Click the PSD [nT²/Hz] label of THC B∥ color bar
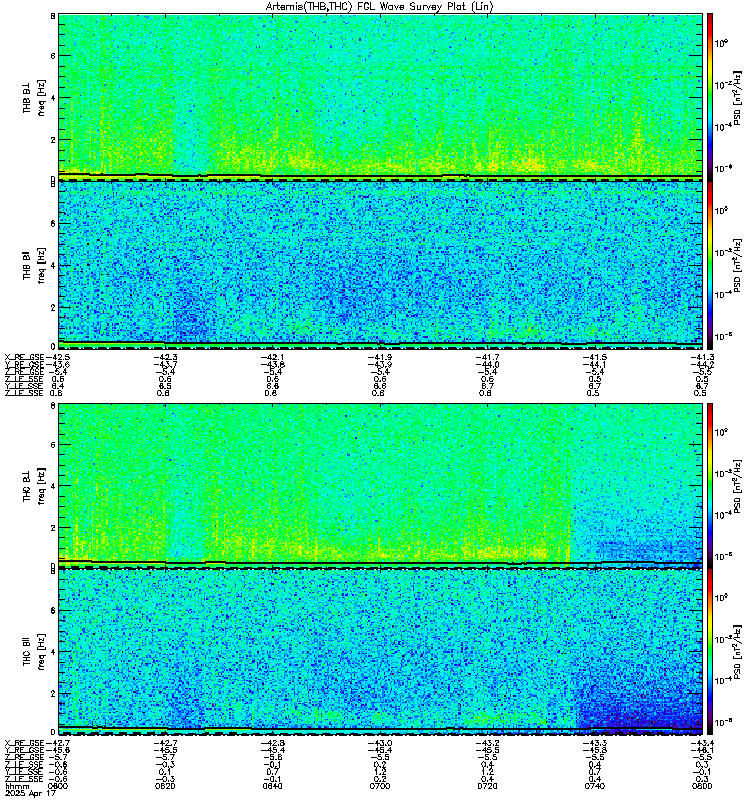 (x=738, y=652)
